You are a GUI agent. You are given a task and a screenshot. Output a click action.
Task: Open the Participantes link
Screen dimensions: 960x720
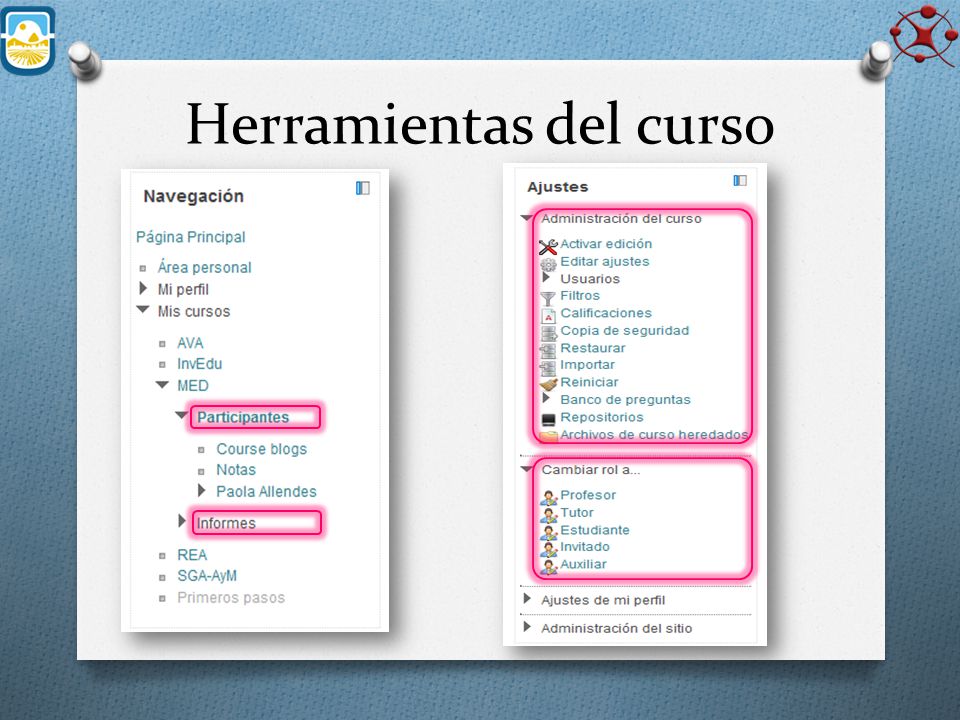[243, 417]
